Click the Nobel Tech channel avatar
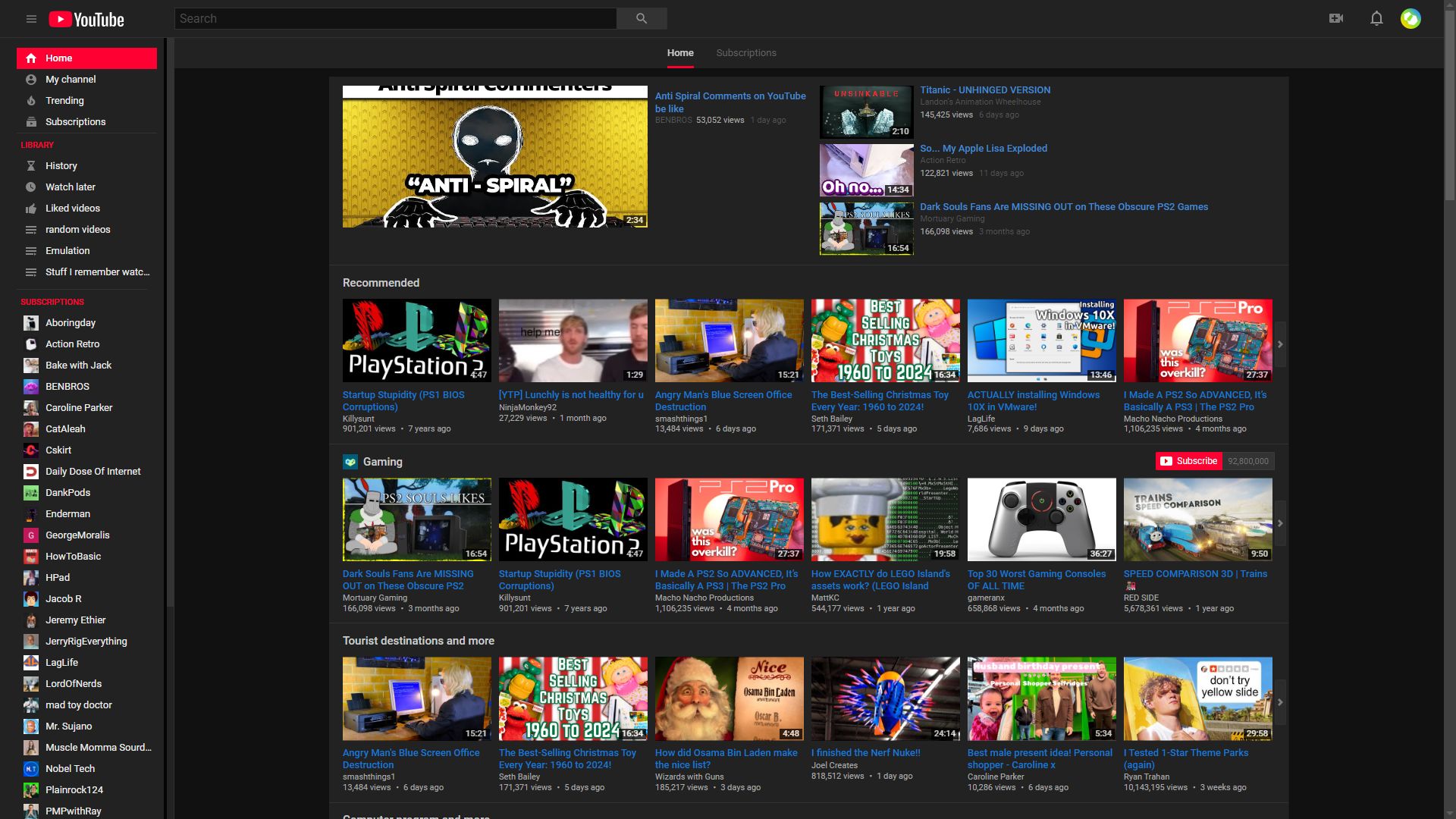 tap(31, 769)
